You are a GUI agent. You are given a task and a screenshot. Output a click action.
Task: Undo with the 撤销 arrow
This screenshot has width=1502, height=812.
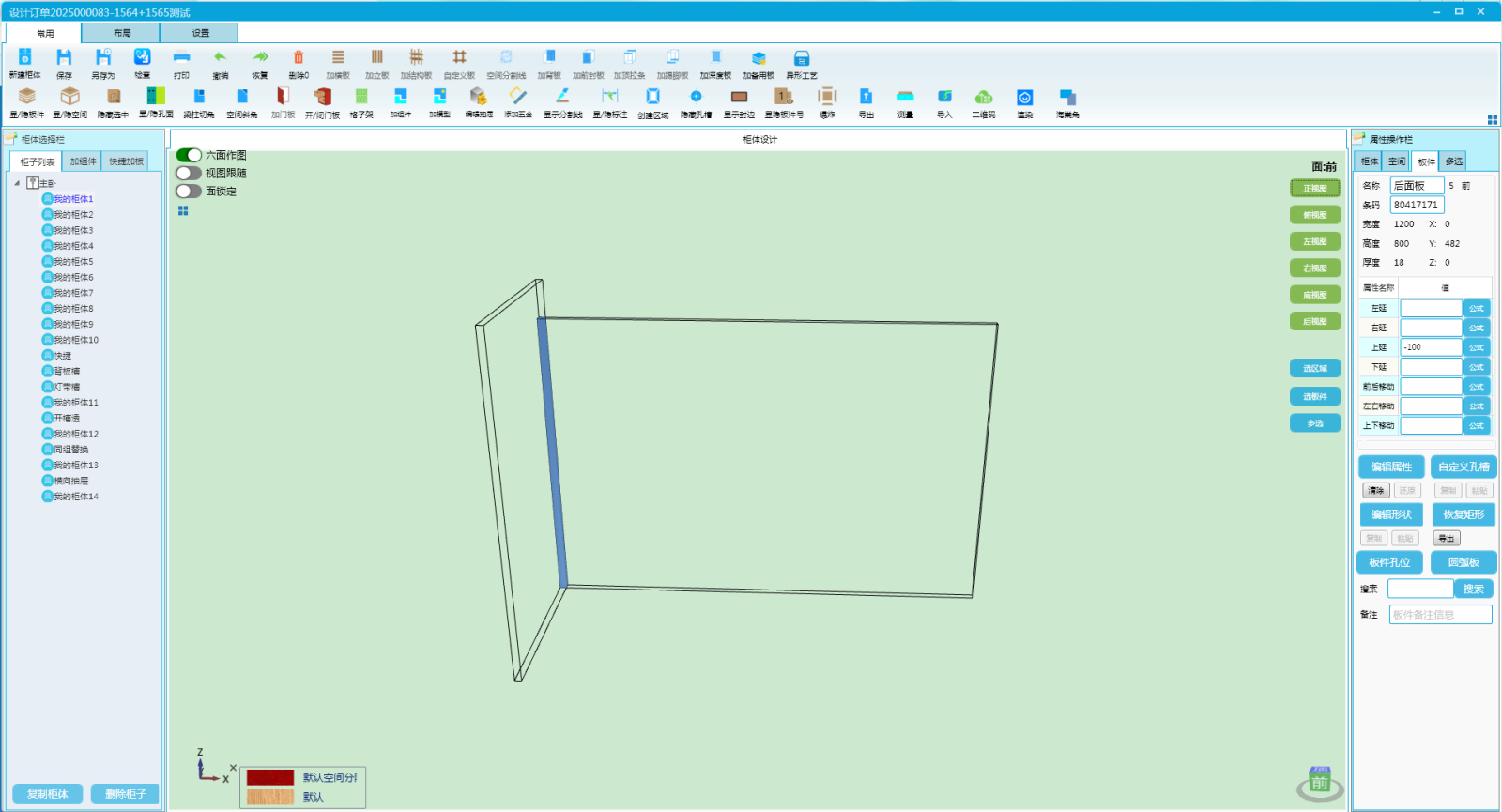coord(221,58)
